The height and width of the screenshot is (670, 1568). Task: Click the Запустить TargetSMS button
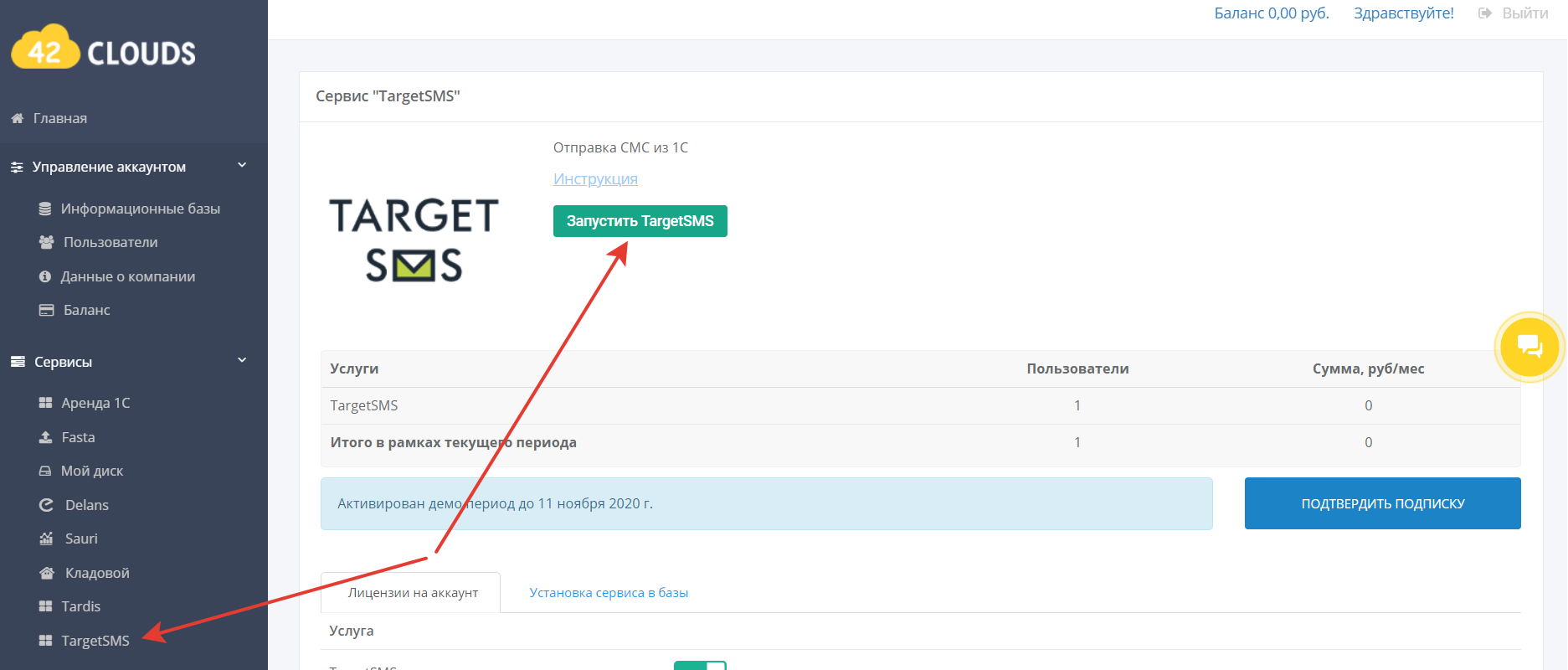tap(640, 221)
